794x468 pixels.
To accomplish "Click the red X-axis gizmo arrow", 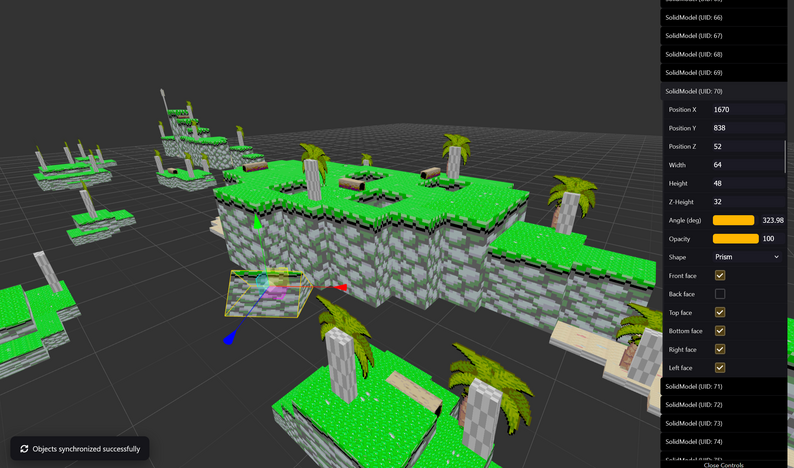I will 339,288.
